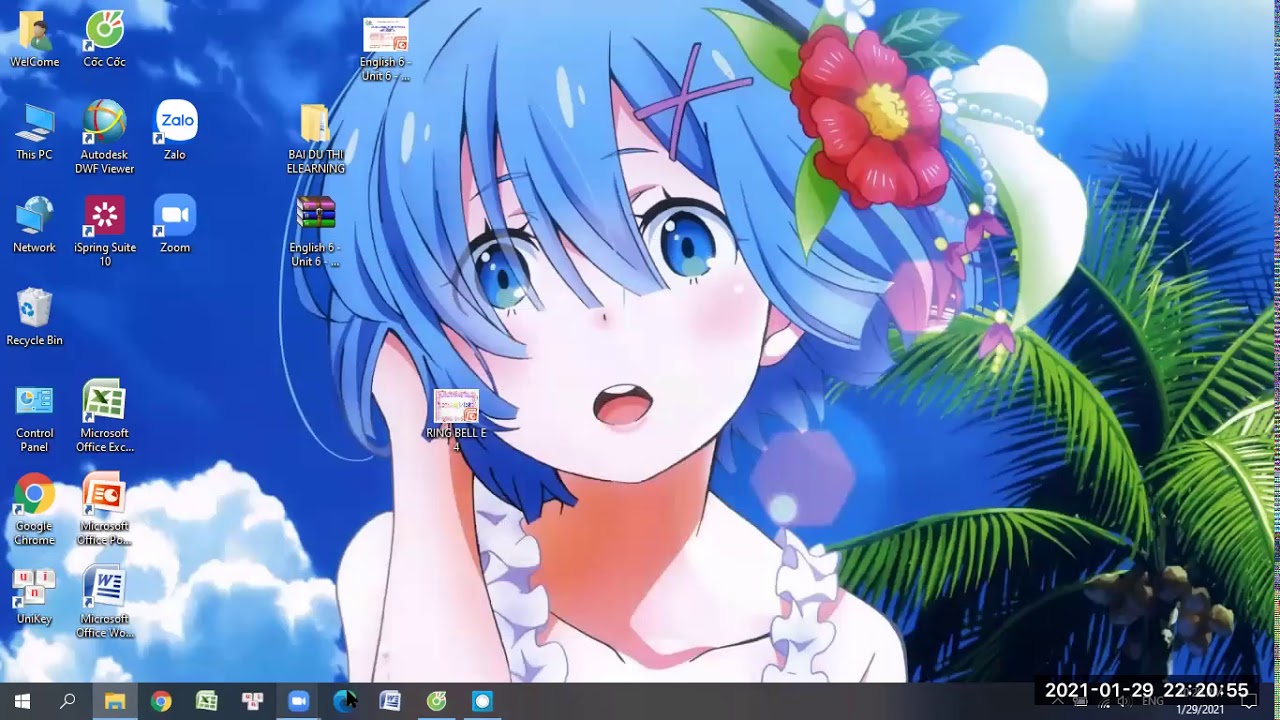Select Microsoft Office Word desktop shortcut

(105, 603)
